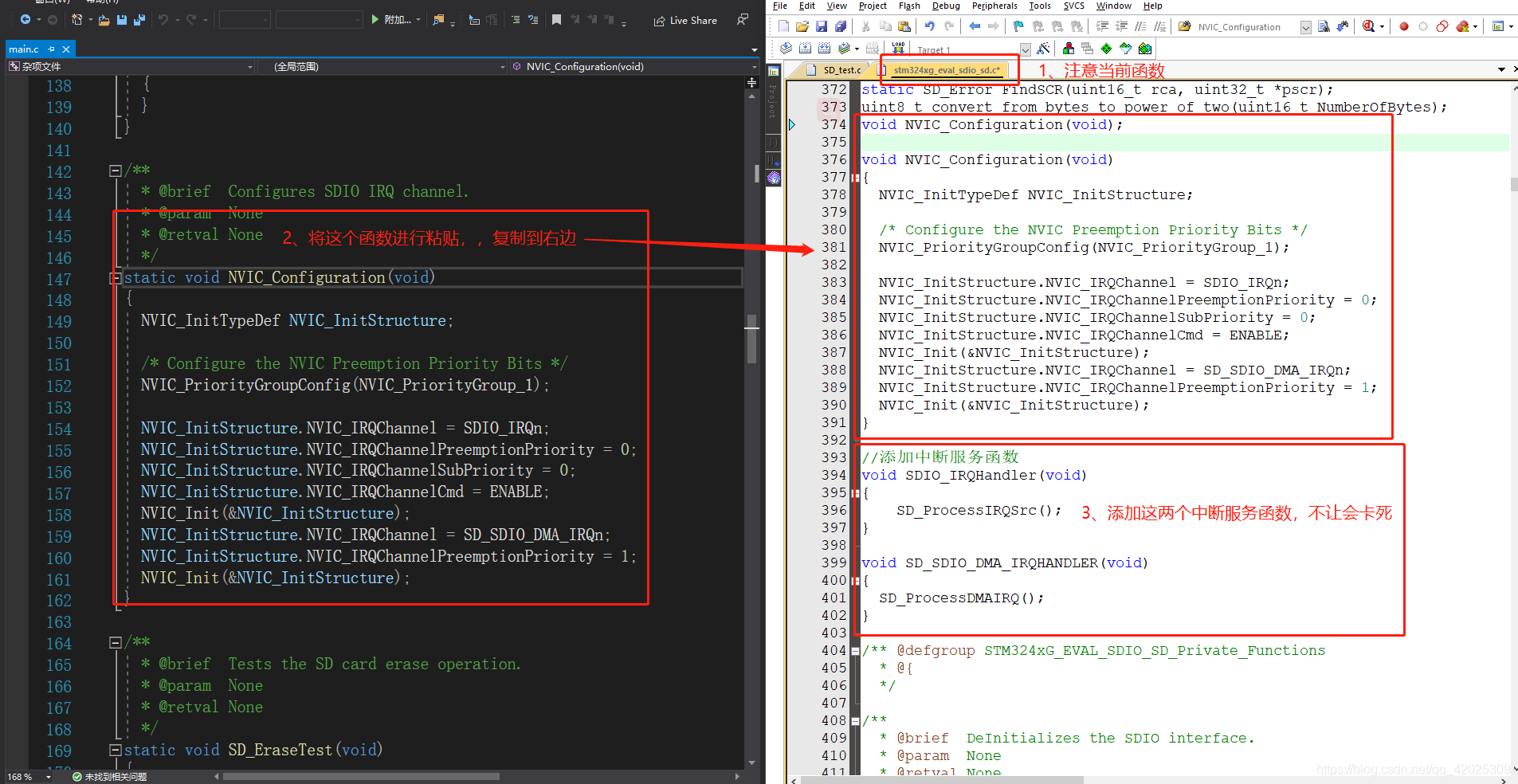The width and height of the screenshot is (1518, 784).
Task: Click Visual Studio Find in Files icon
Action: pyautogui.click(x=438, y=20)
